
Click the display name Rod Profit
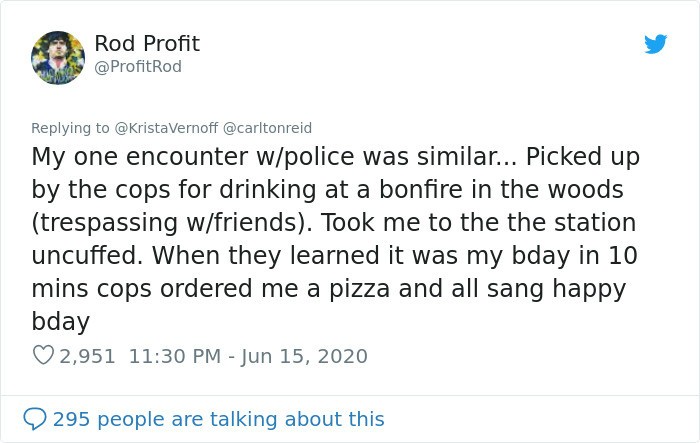pyautogui.click(x=147, y=44)
